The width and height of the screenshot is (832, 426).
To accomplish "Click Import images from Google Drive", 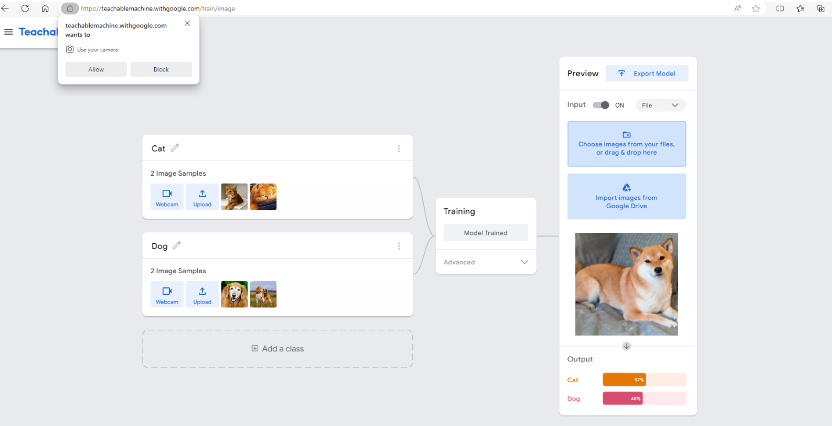I will (x=627, y=196).
